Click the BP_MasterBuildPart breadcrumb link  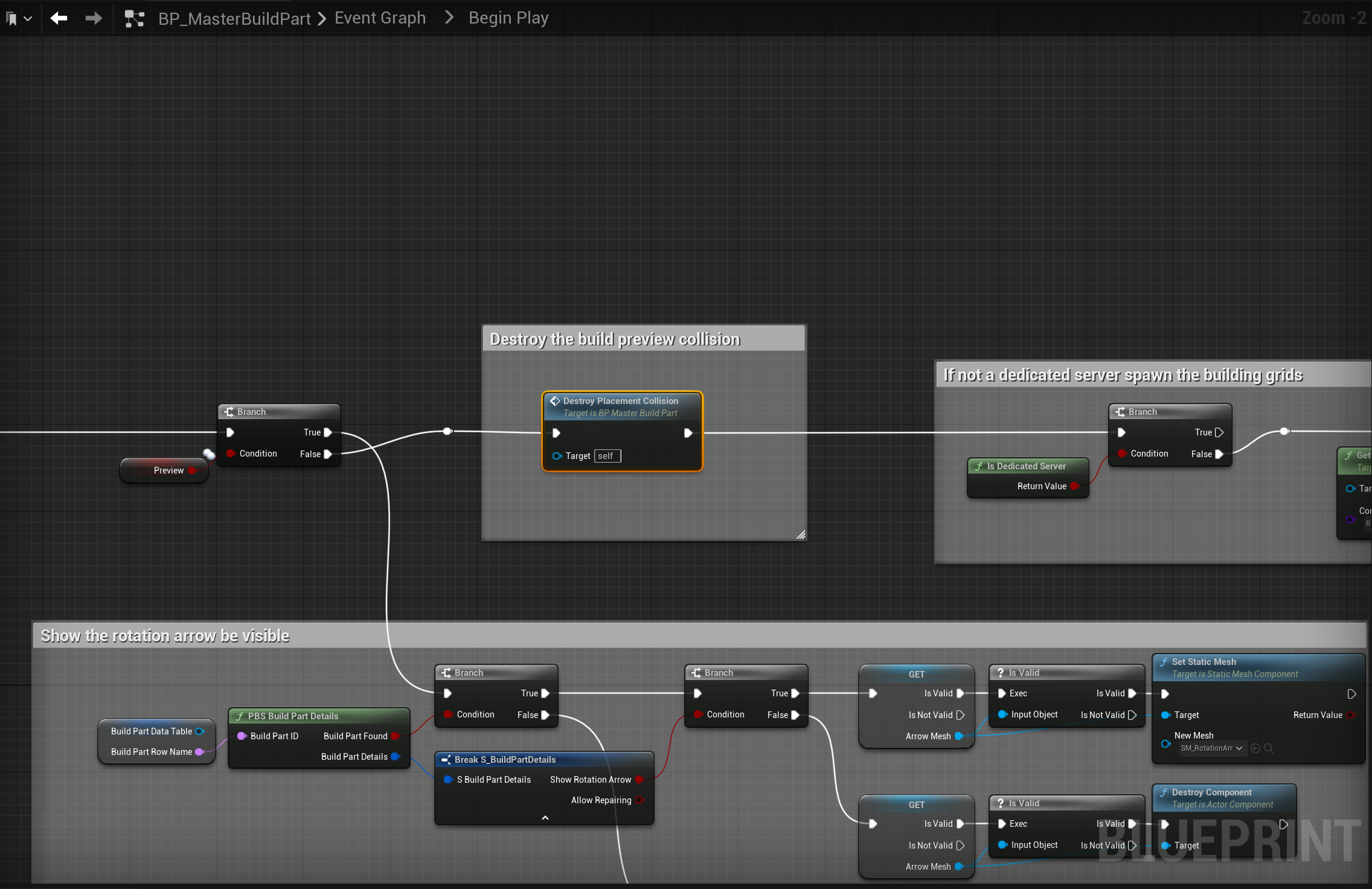[234, 19]
